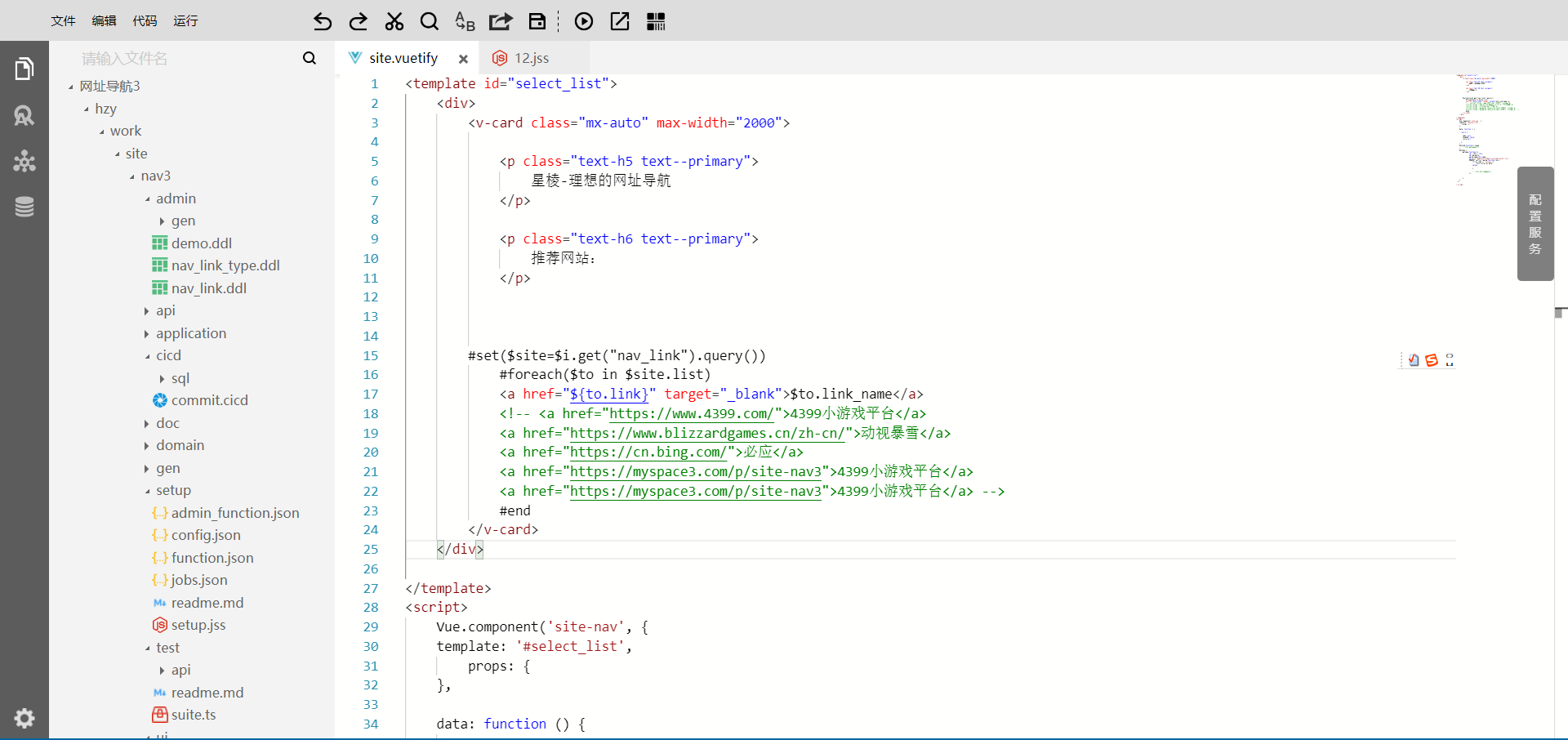Open function.json file

click(212, 558)
